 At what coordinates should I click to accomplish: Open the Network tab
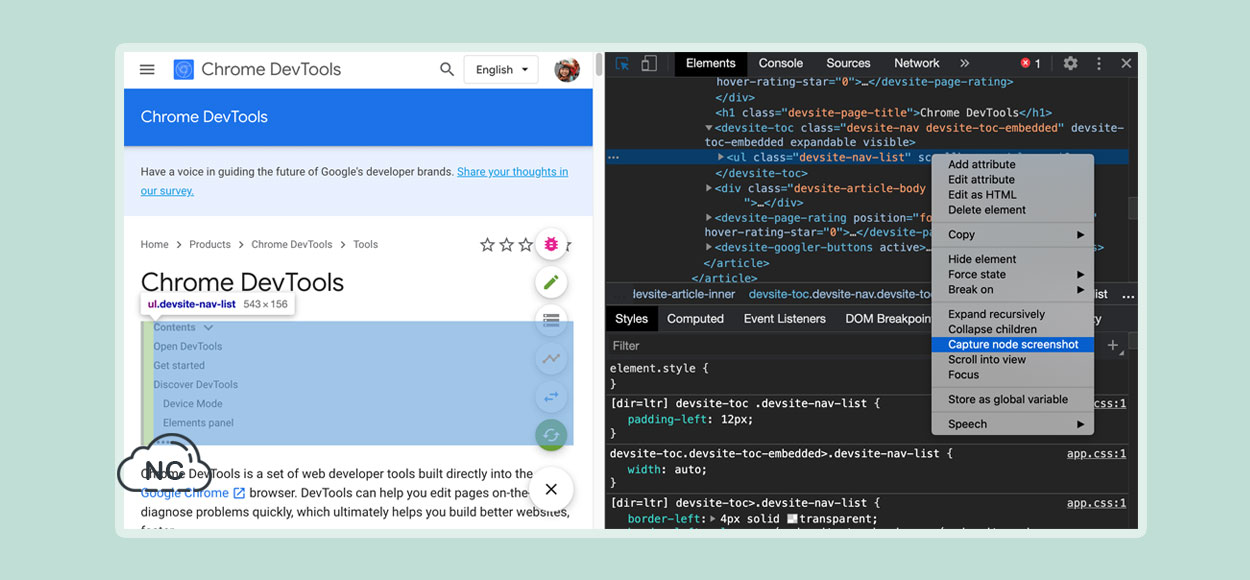[x=916, y=63]
